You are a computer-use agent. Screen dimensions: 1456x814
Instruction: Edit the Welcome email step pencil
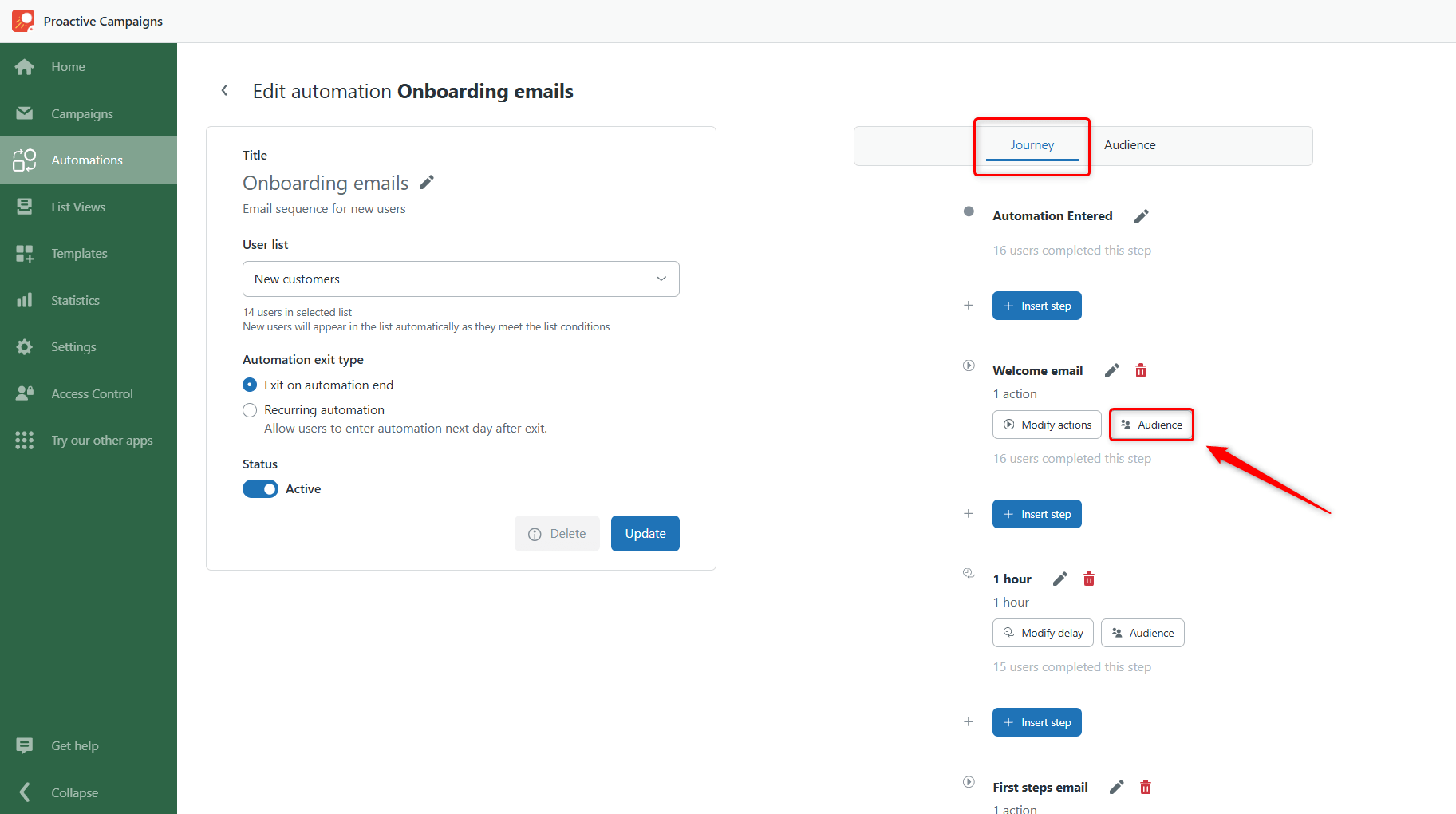pos(1112,370)
